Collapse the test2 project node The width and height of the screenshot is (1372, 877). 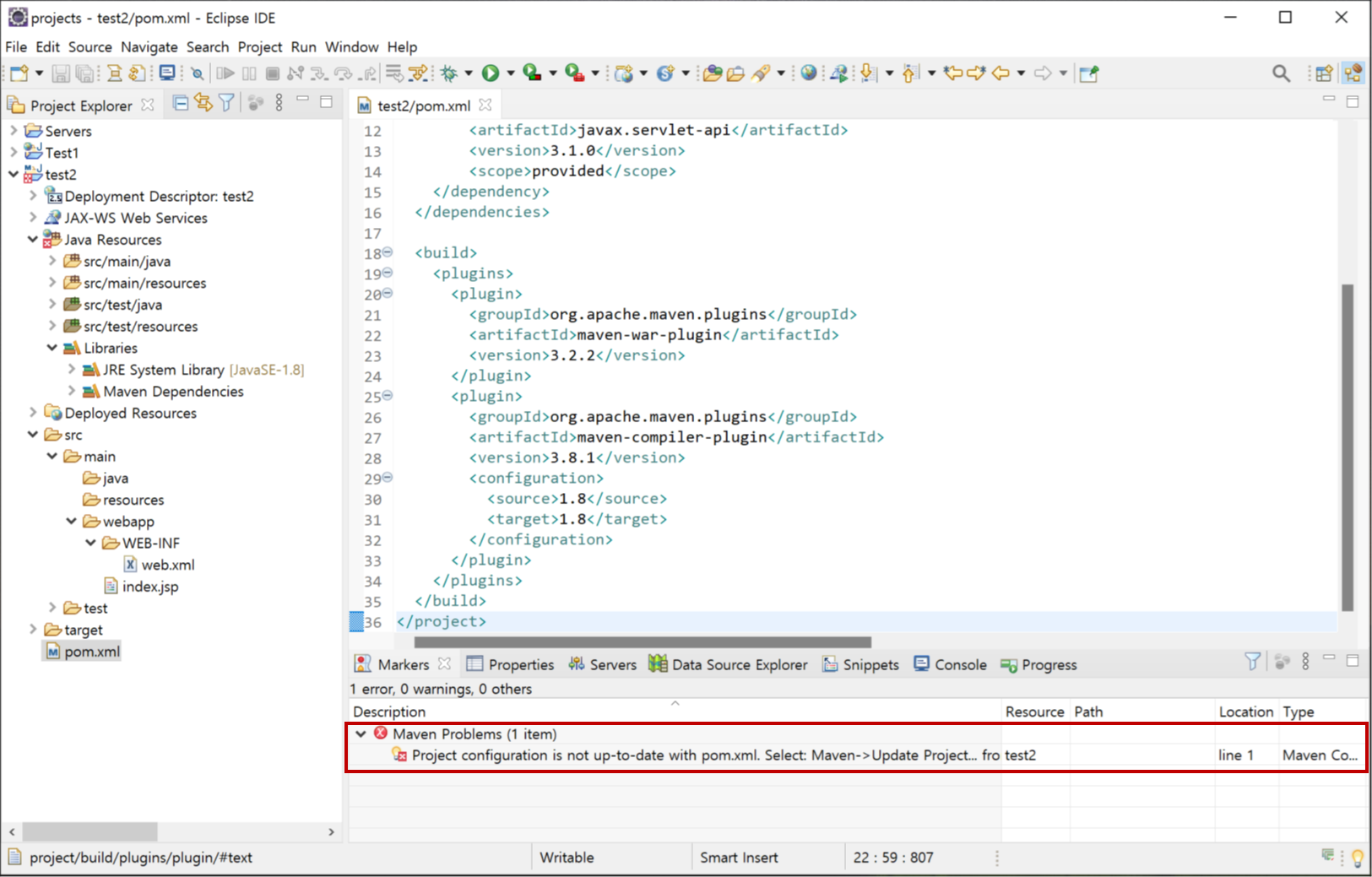[x=14, y=174]
